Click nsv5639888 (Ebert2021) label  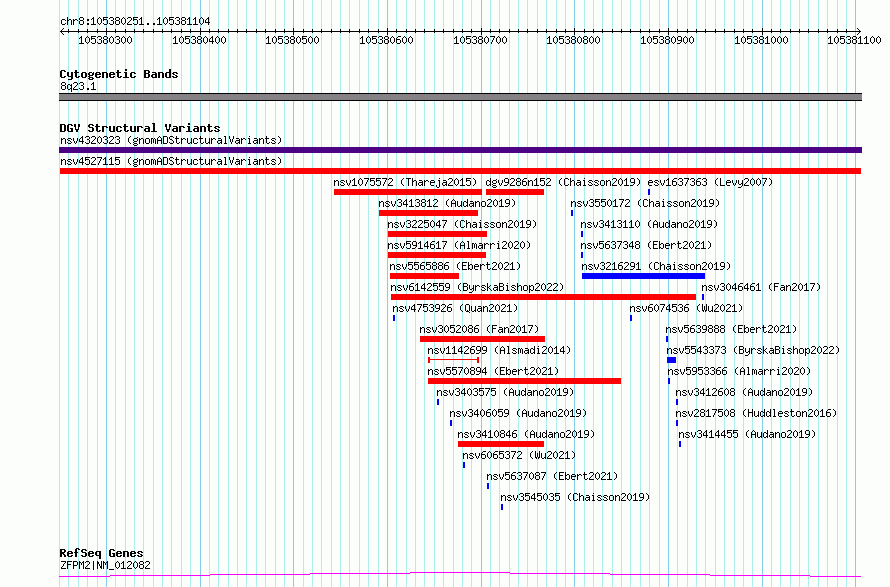731,329
